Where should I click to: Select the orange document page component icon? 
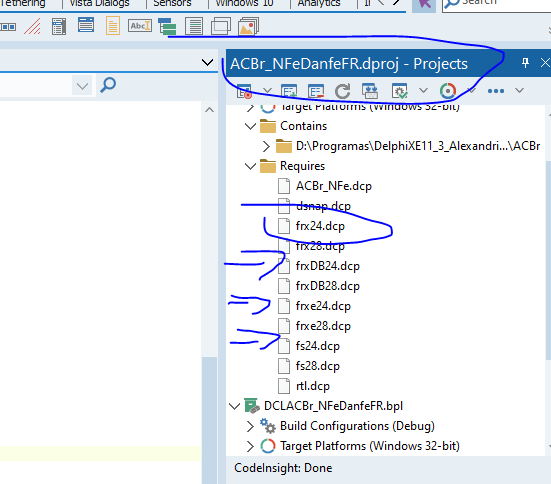pyautogui.click(x=113, y=26)
